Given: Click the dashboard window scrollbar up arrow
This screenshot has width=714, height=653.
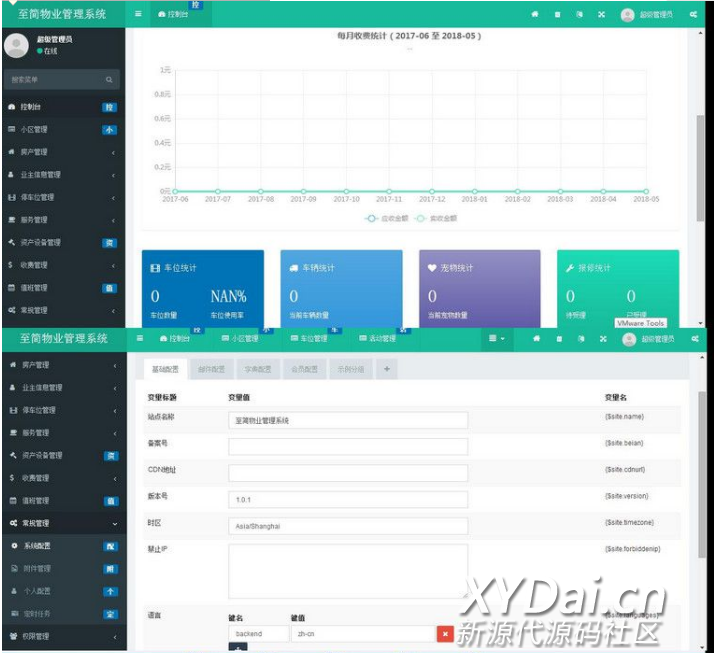Looking at the screenshot, I should (x=700, y=33).
